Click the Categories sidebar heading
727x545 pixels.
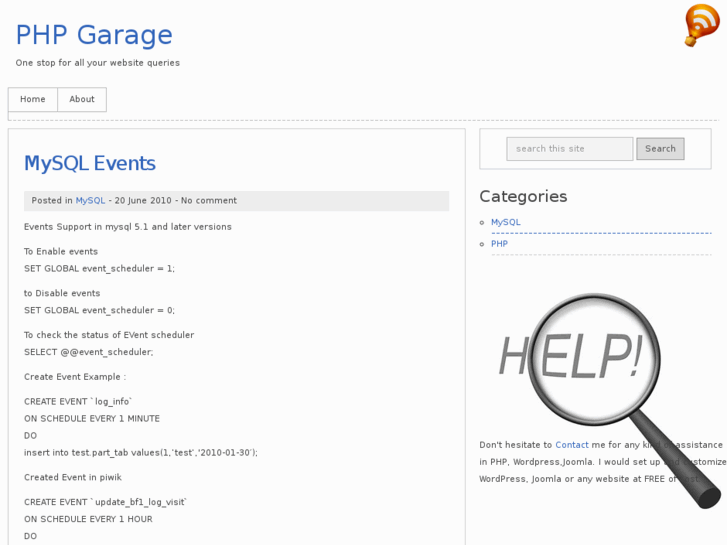pos(523,197)
